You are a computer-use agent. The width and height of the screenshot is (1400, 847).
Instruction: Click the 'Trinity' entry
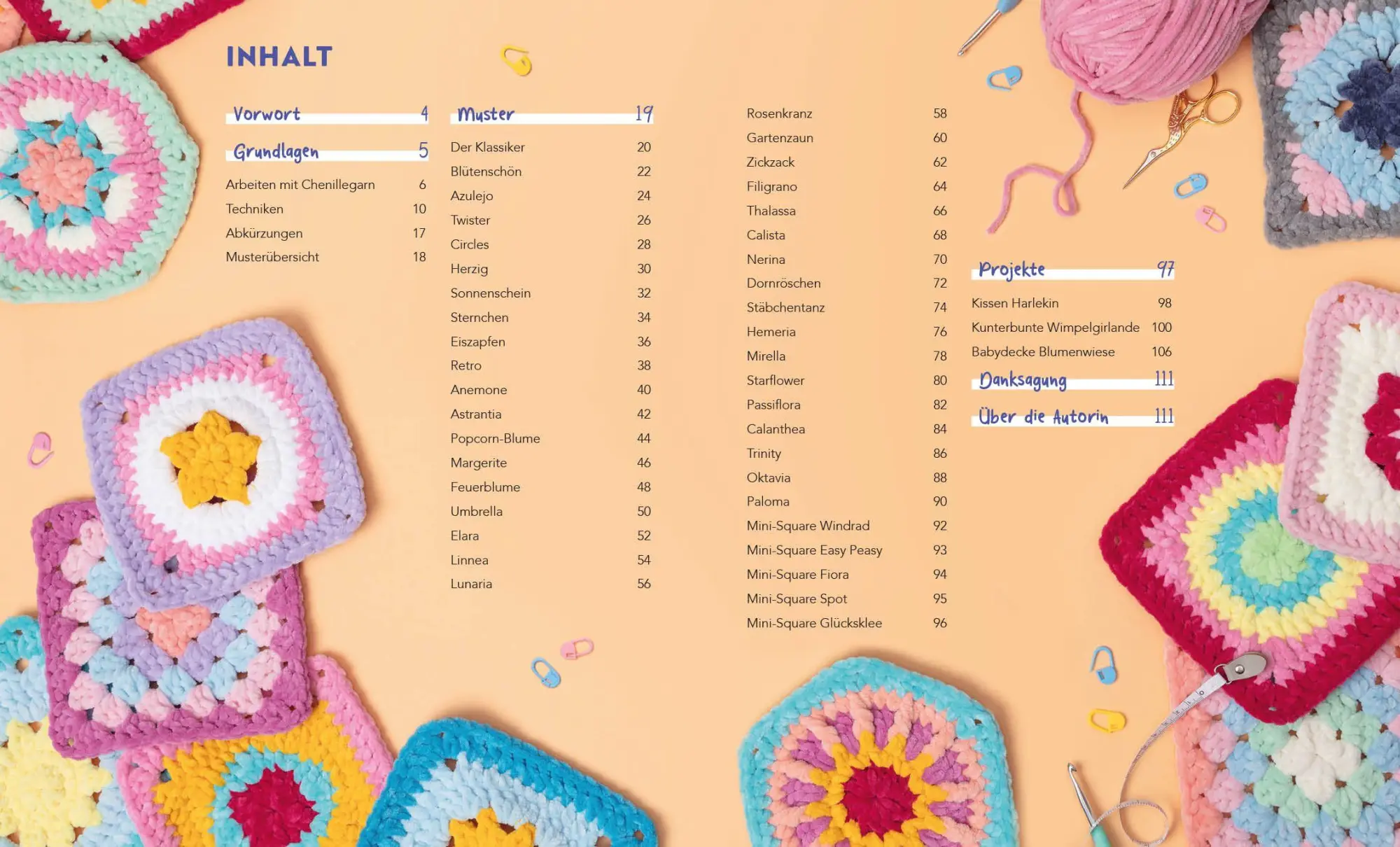[764, 454]
